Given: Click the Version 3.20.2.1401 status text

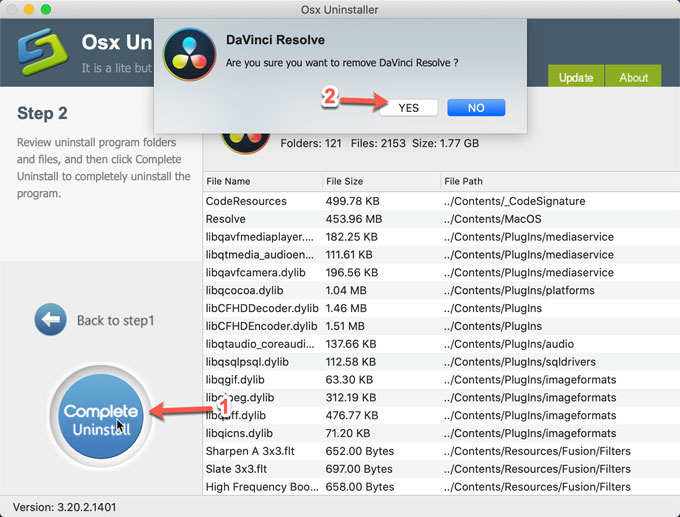Looking at the screenshot, I should click(x=65, y=507).
